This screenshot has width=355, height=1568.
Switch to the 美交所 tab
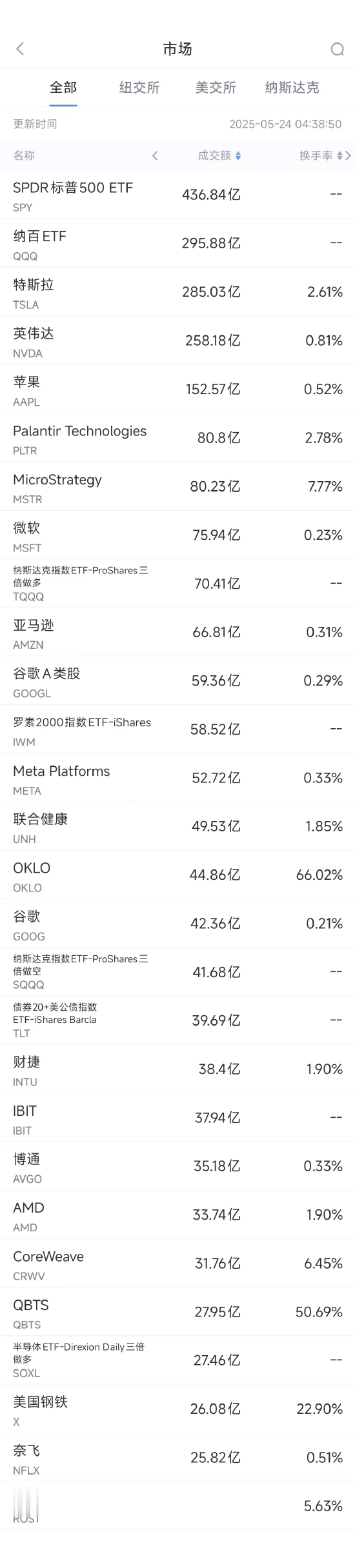(216, 88)
